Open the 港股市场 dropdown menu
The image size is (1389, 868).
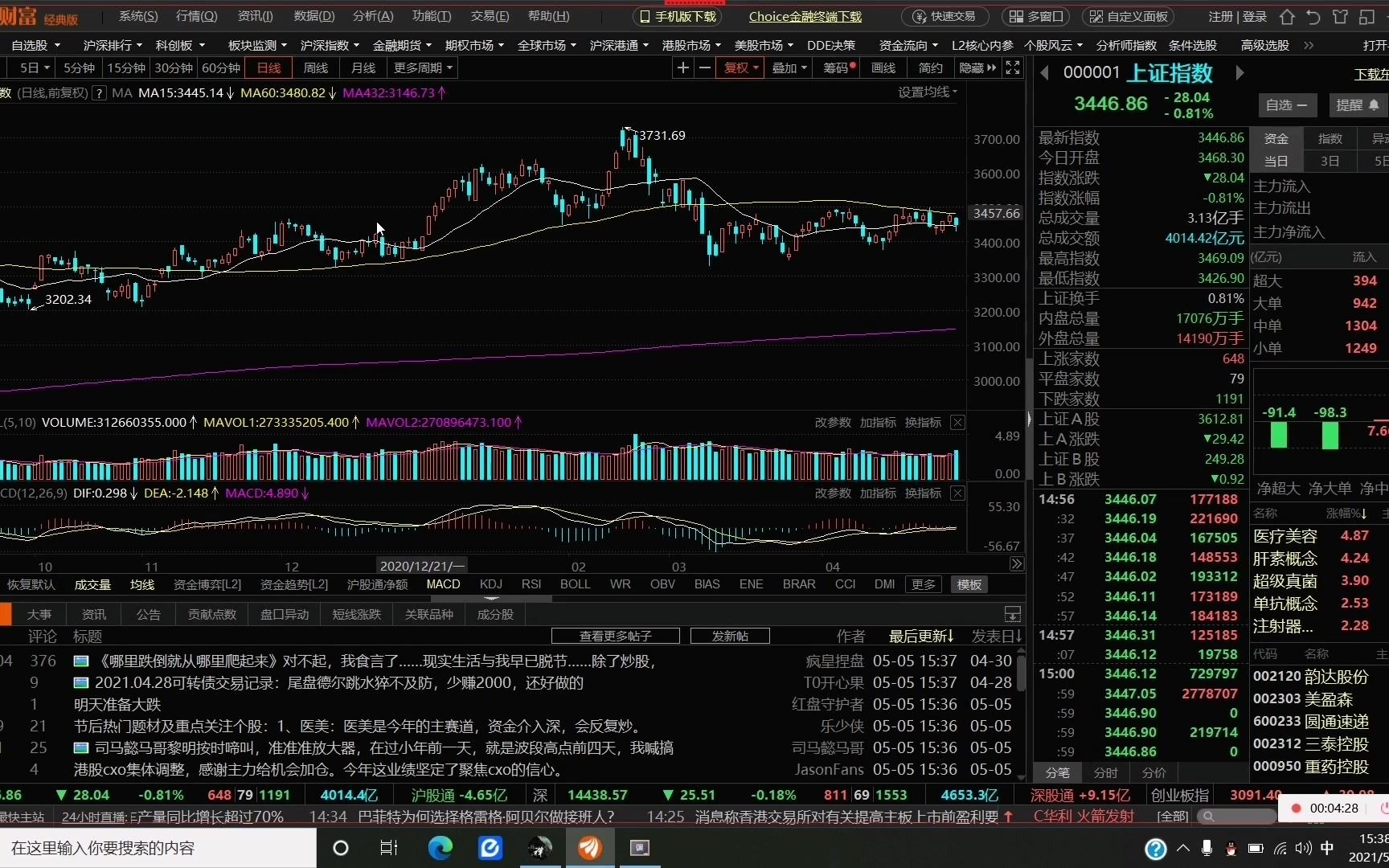691,46
